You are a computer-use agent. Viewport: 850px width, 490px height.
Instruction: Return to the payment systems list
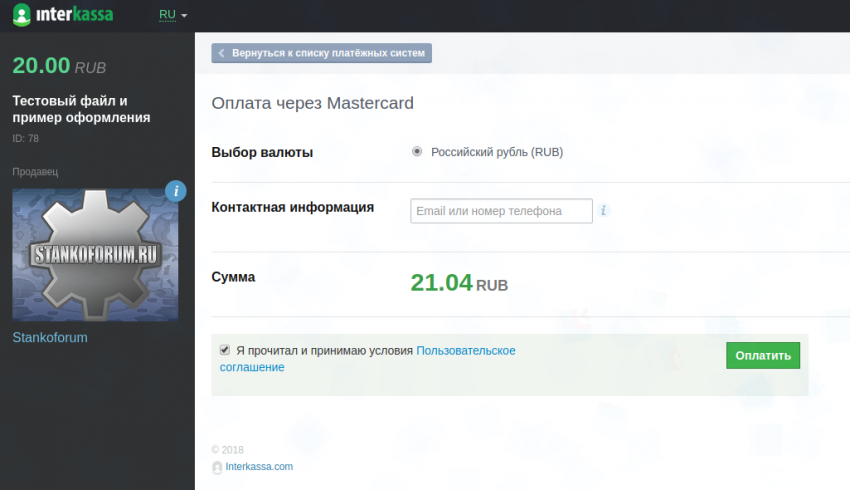tap(321, 53)
